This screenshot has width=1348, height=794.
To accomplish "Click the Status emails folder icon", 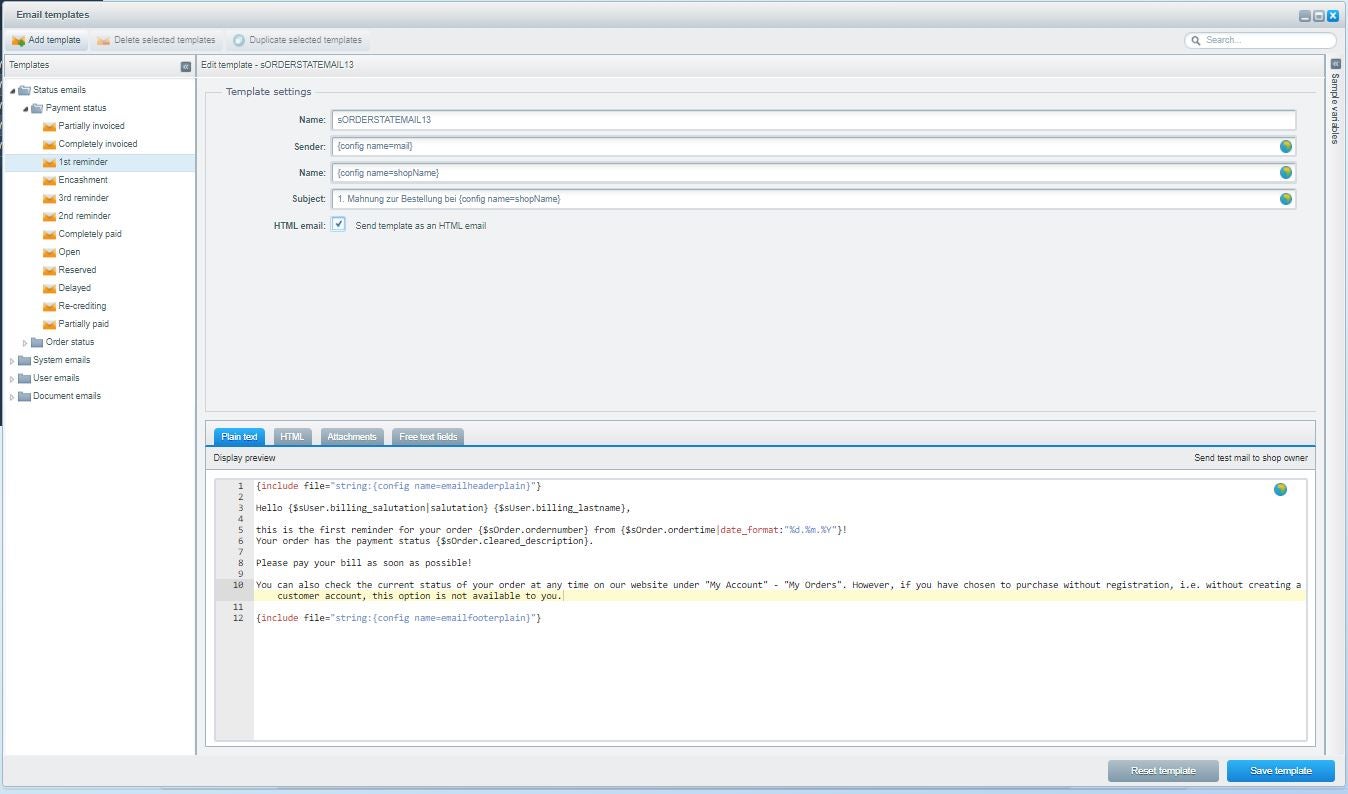I will [24, 90].
